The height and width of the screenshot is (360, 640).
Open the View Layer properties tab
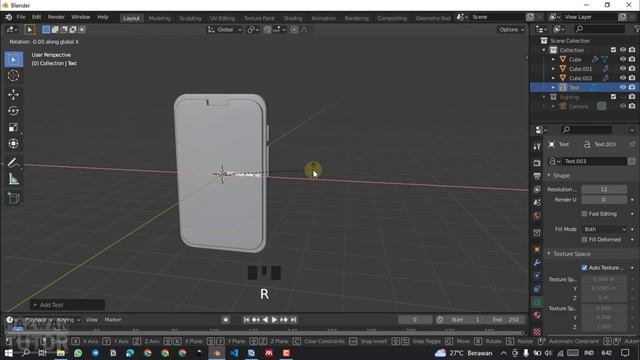537,189
